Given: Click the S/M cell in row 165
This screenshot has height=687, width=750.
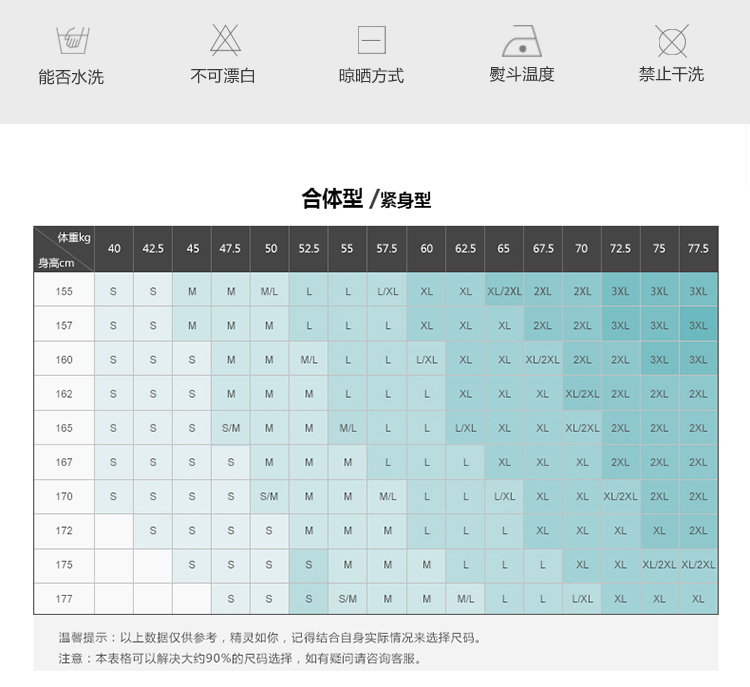Looking at the screenshot, I should 231,428.
